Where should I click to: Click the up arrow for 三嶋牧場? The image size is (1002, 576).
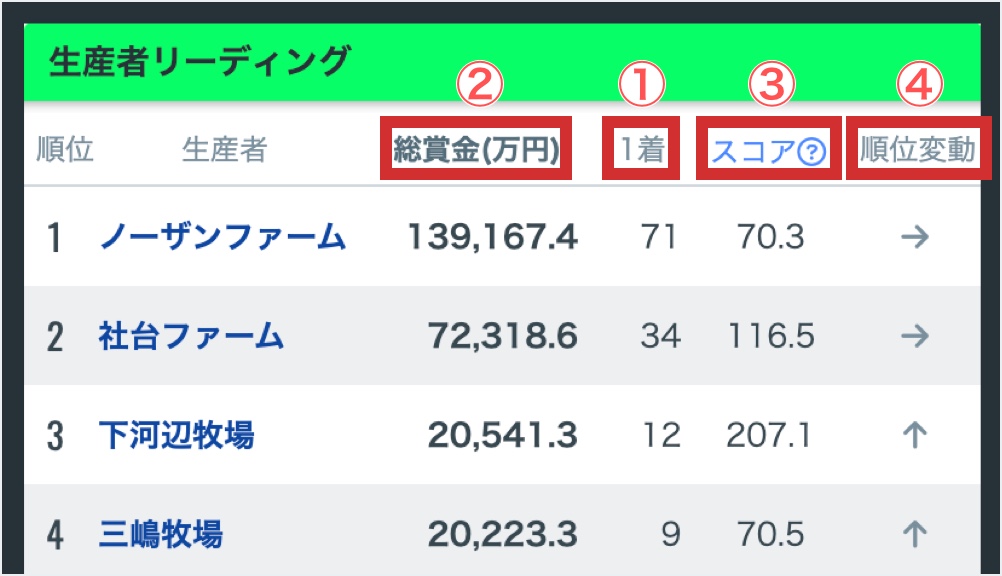tap(914, 534)
